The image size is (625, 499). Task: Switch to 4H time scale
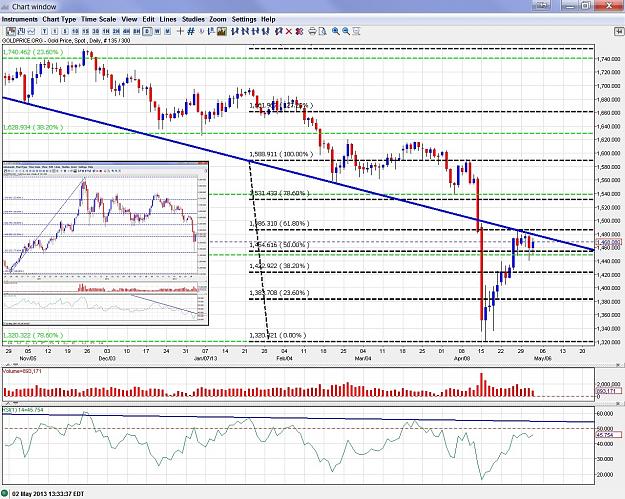click(x=126, y=31)
